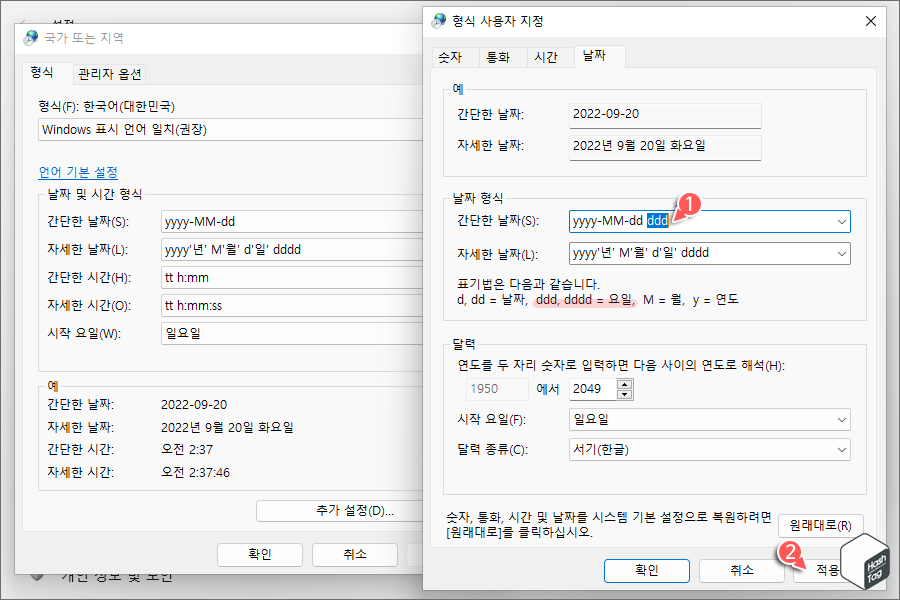The height and width of the screenshot is (600, 900).
Task: Open the 달력 종류(C) dropdown
Action: tap(840, 450)
